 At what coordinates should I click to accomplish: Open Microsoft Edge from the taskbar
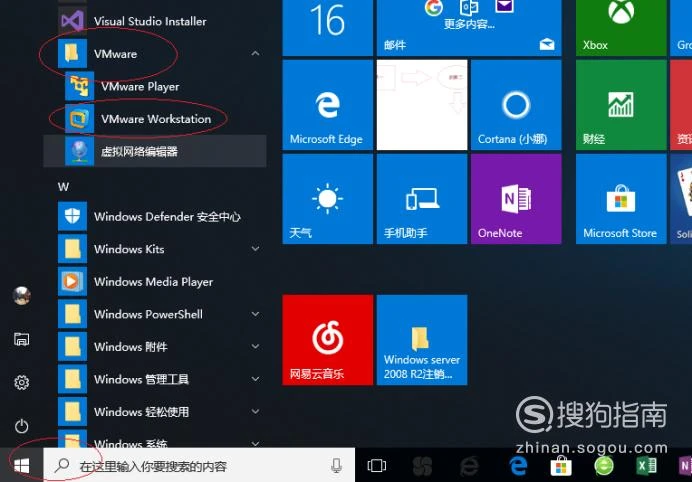518,465
